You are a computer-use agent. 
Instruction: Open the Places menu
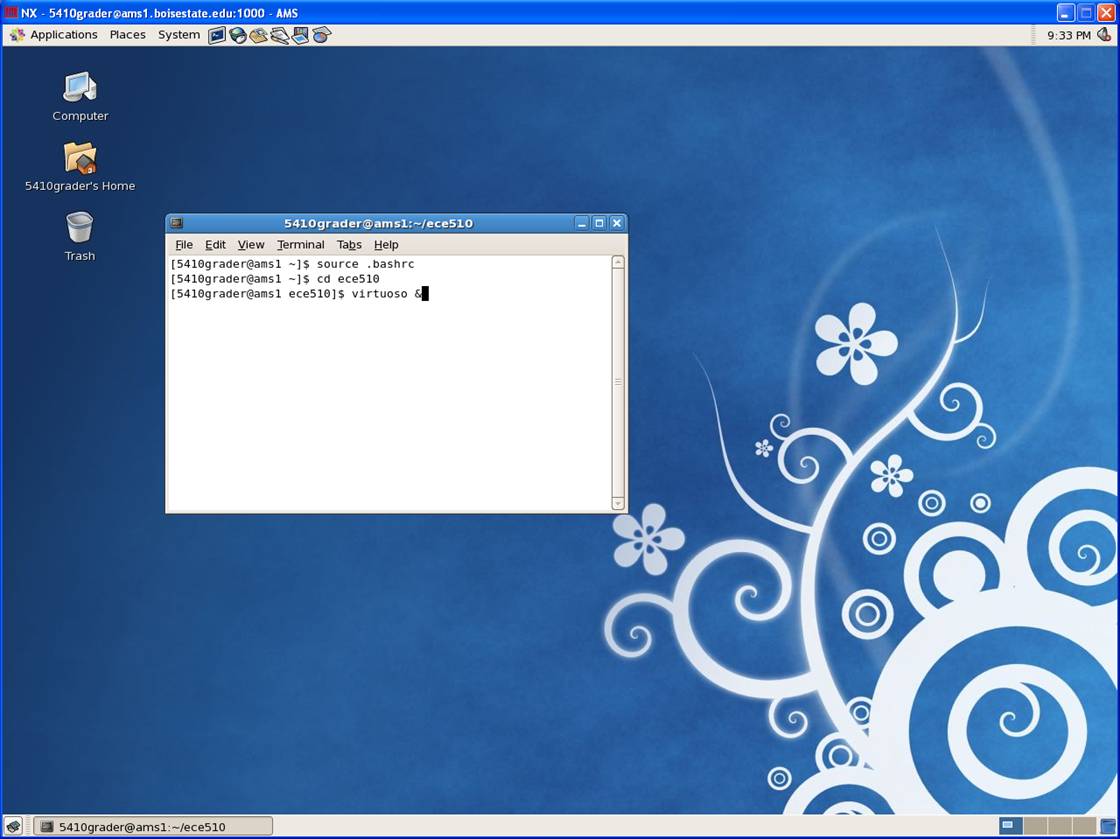pos(127,35)
